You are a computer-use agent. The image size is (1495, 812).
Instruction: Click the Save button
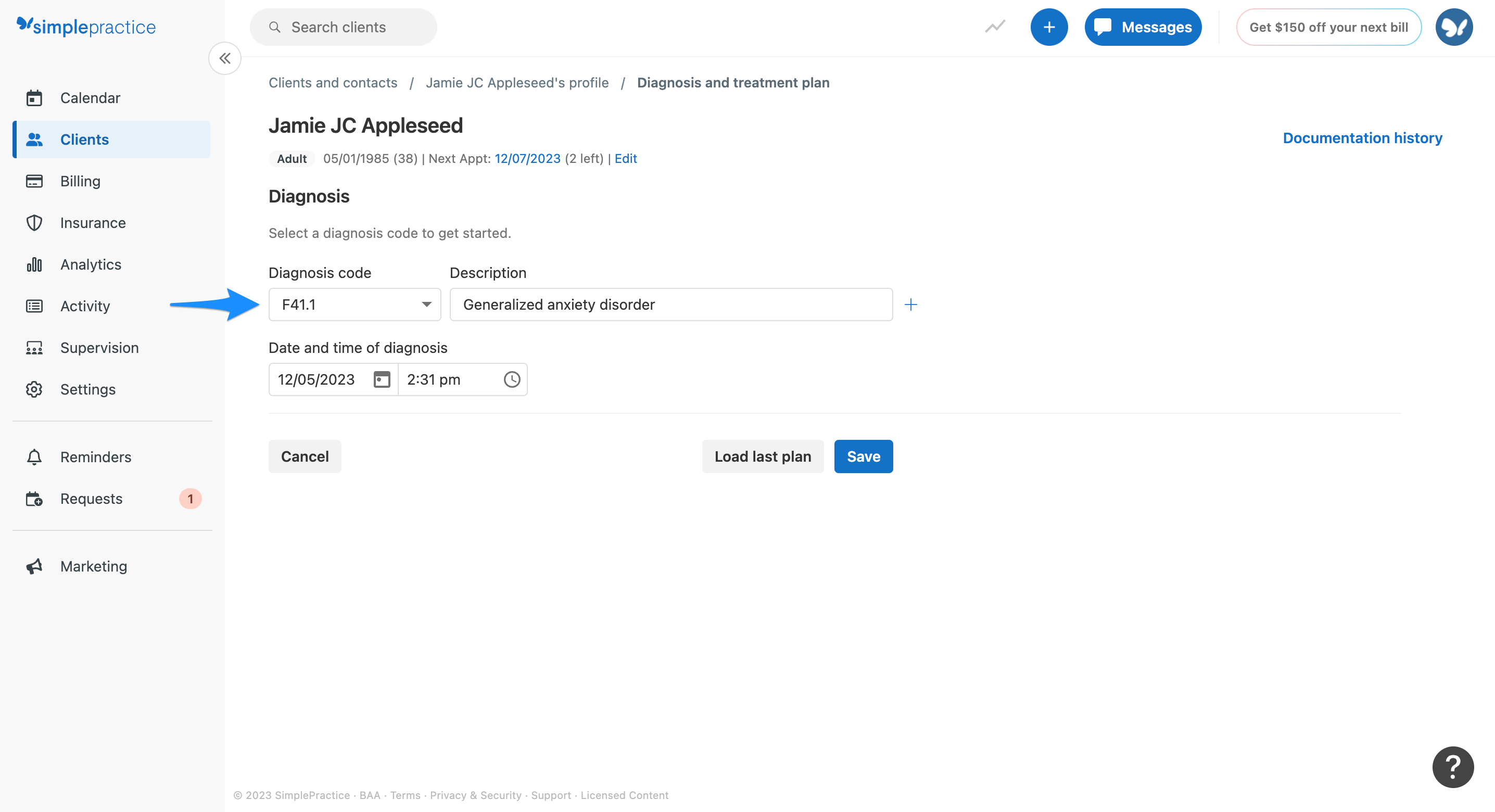tap(863, 456)
